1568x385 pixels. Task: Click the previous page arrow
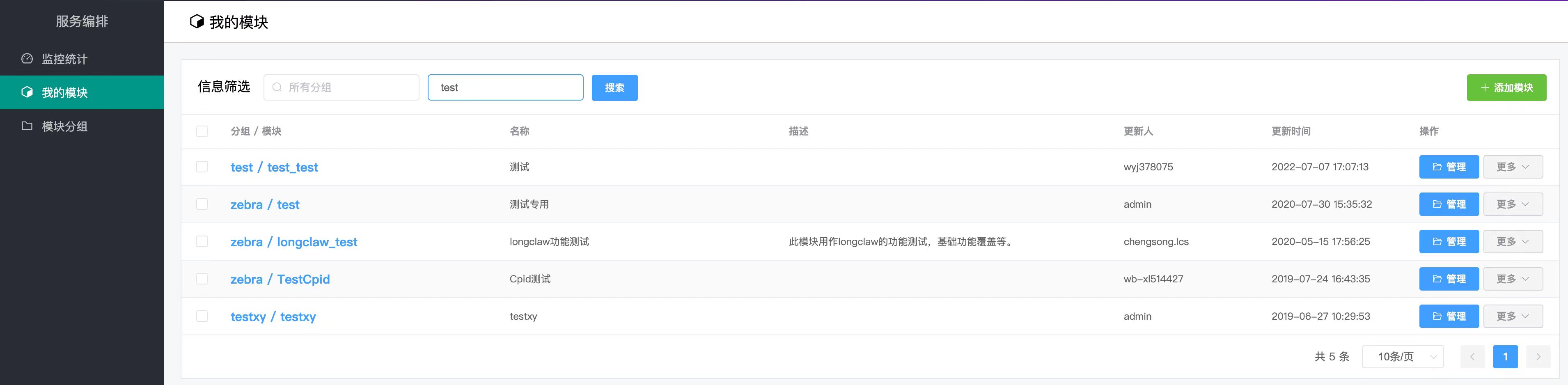[1472, 356]
